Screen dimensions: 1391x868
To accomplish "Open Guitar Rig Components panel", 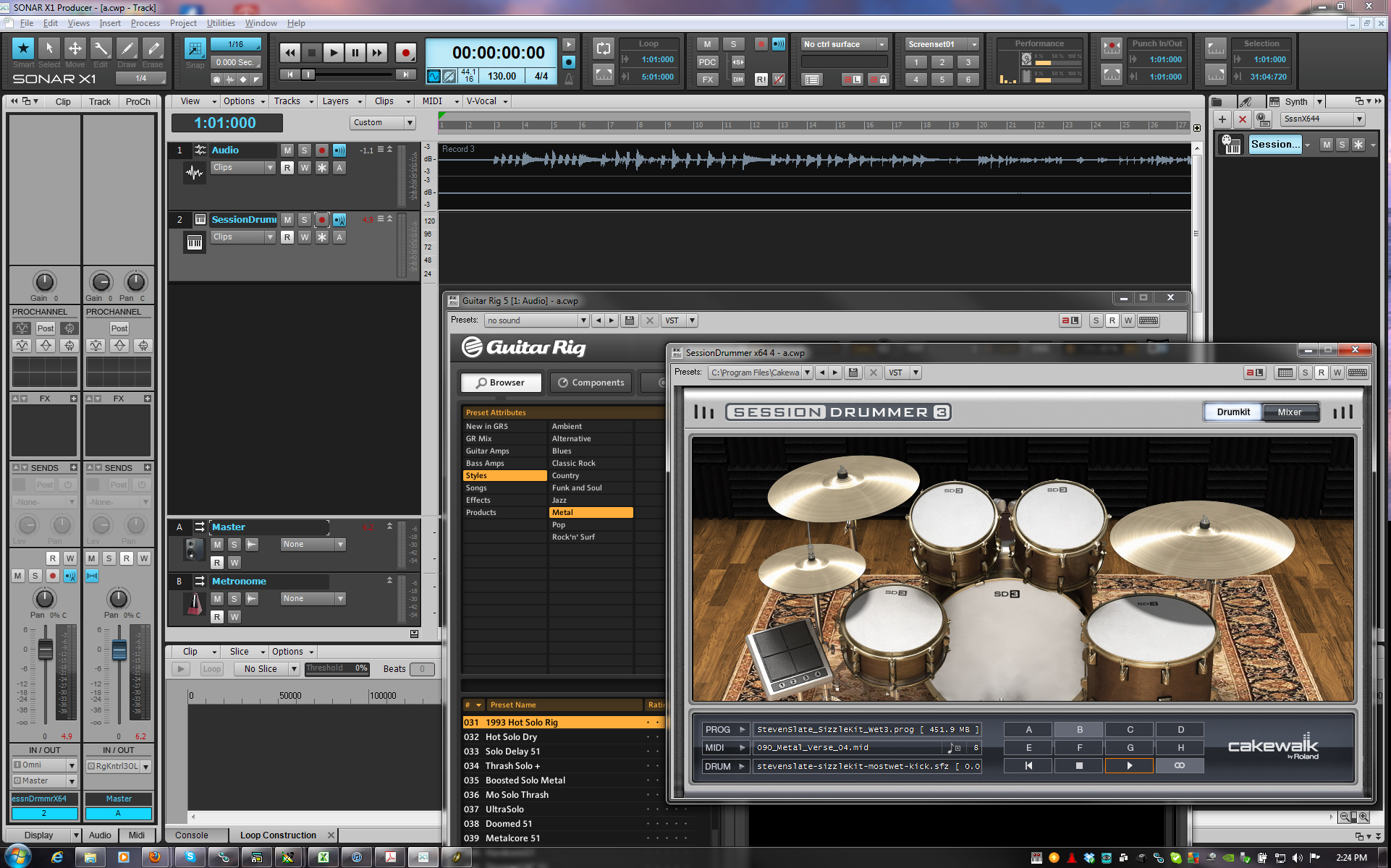I will 591,383.
